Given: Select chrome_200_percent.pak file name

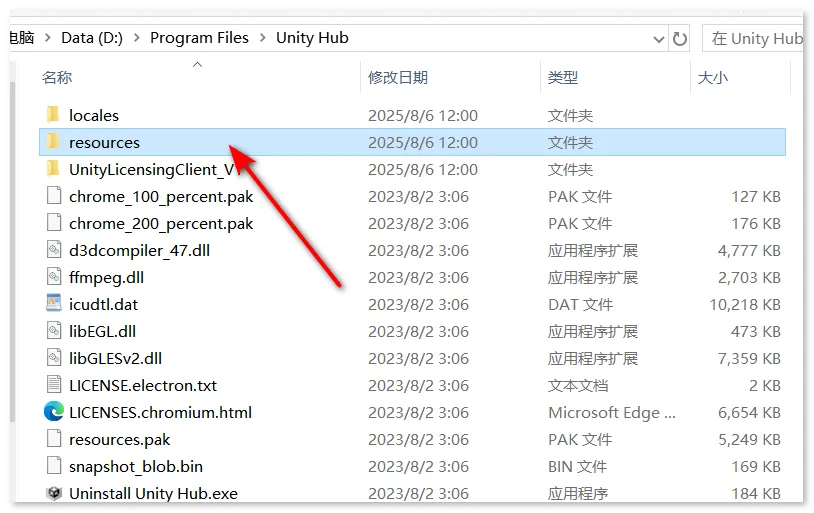Looking at the screenshot, I should point(161,223).
